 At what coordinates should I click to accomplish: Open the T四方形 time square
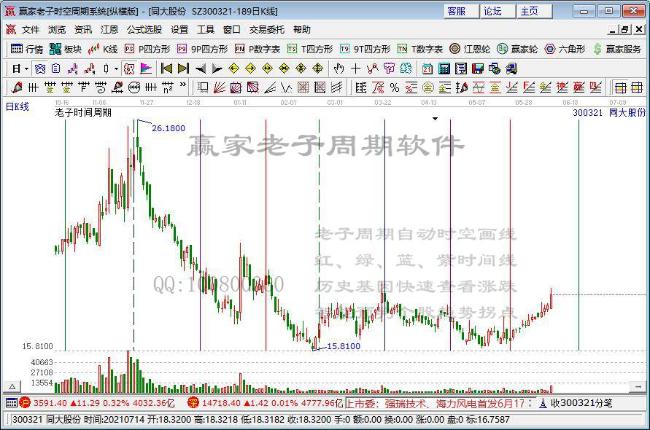310,49
